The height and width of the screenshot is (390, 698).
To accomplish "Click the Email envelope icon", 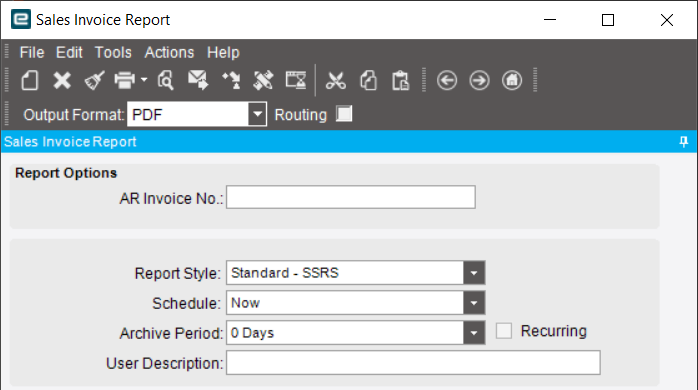I will (x=198, y=81).
